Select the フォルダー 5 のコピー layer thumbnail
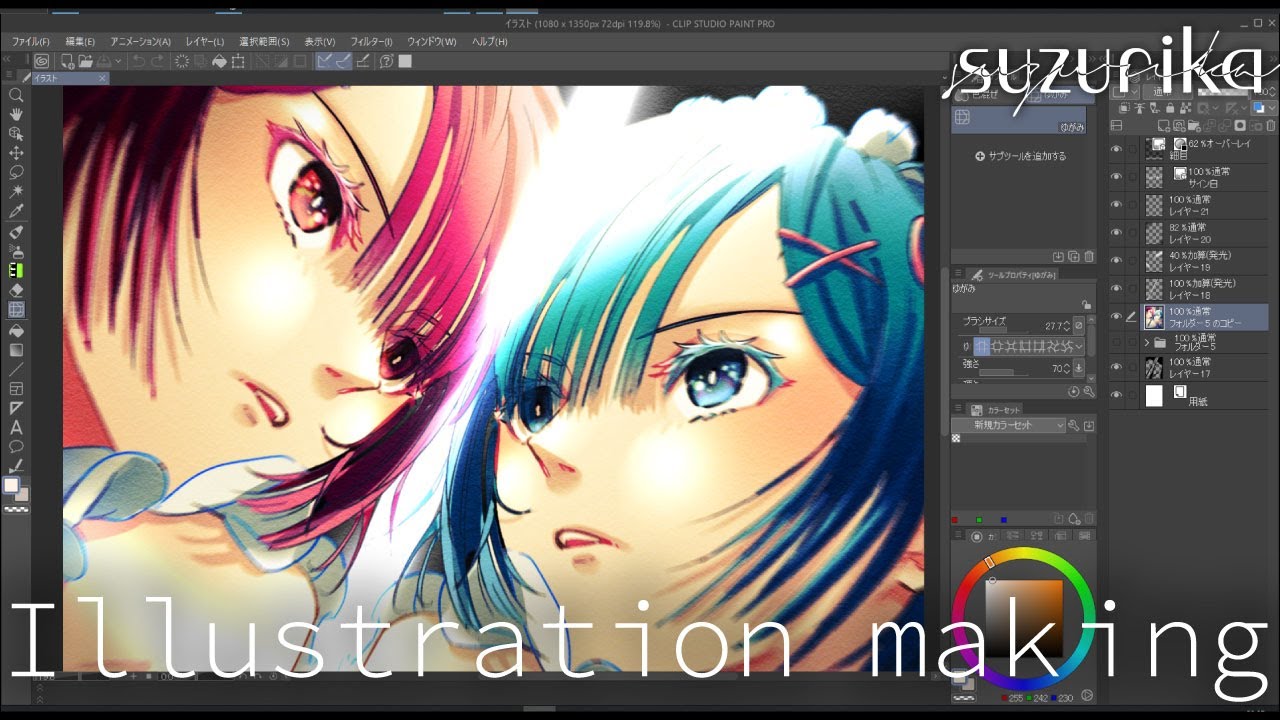This screenshot has height=720, width=1280. tap(1154, 317)
